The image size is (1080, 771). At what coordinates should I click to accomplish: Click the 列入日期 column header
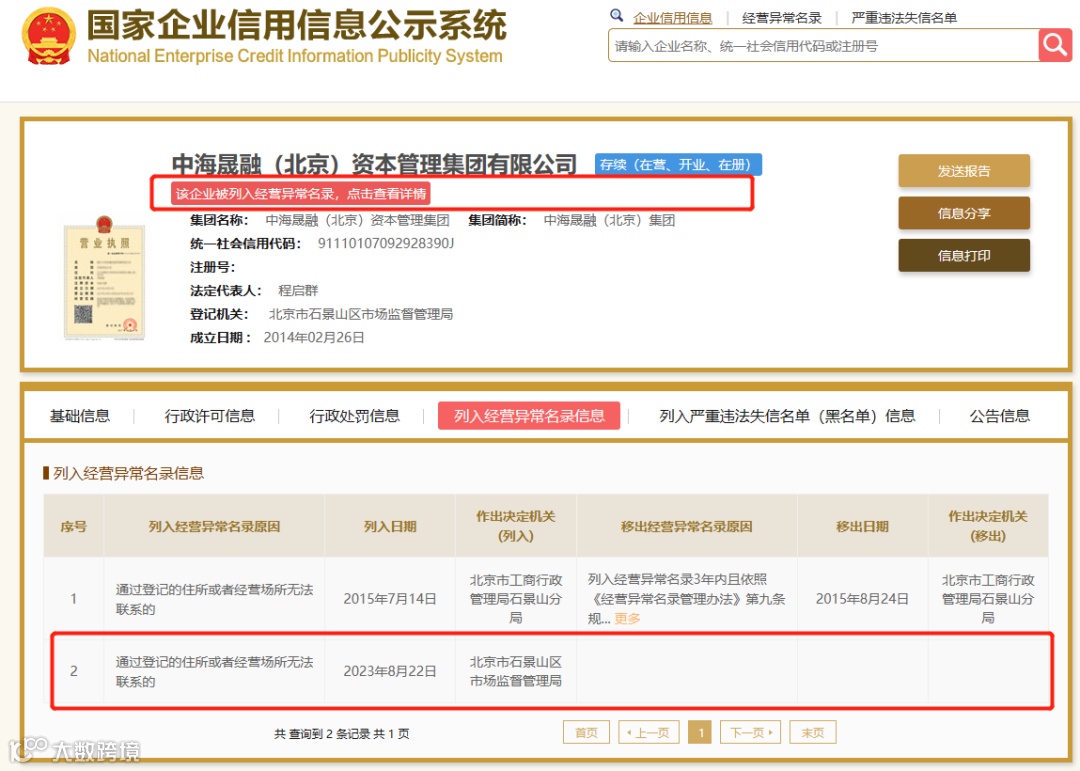[x=390, y=526]
